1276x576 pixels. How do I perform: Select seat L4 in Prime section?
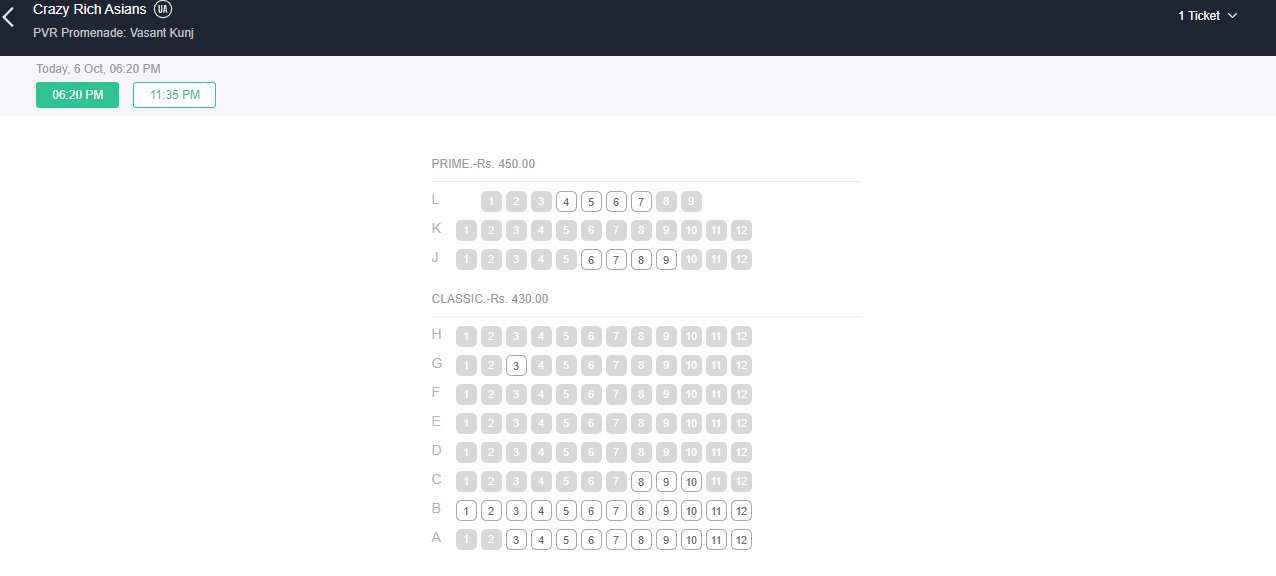(x=566, y=201)
